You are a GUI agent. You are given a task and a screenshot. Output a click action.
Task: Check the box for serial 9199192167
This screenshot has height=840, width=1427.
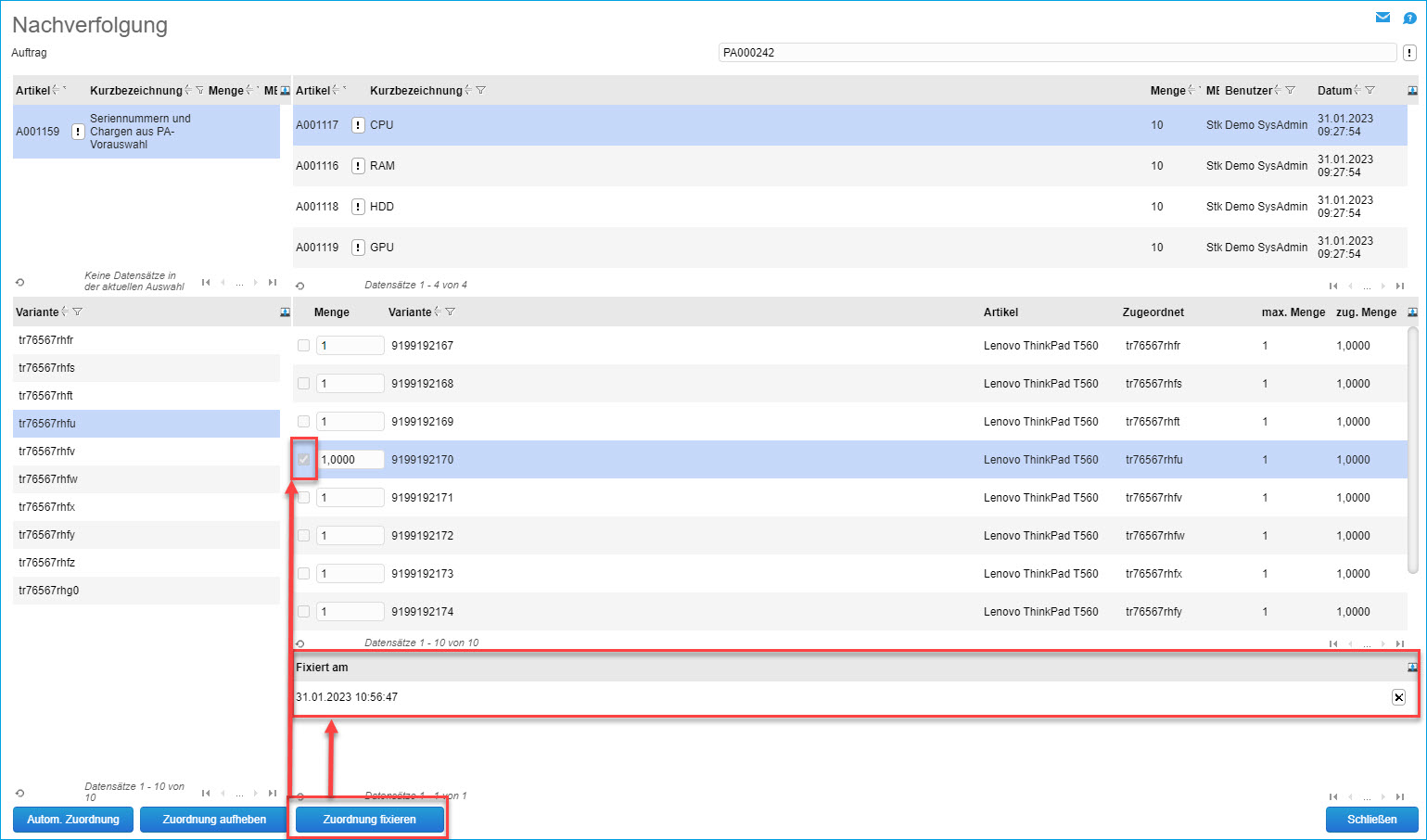pyautogui.click(x=303, y=346)
